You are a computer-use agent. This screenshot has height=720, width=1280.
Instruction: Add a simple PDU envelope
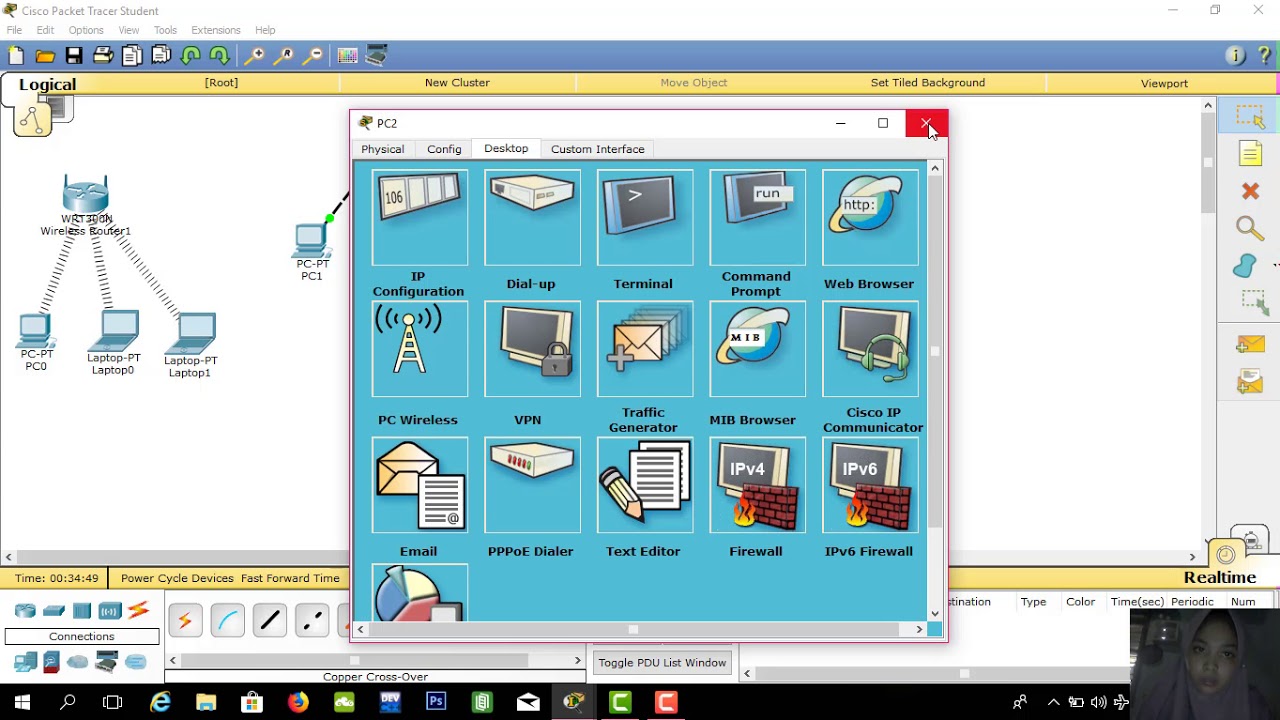(x=1250, y=345)
